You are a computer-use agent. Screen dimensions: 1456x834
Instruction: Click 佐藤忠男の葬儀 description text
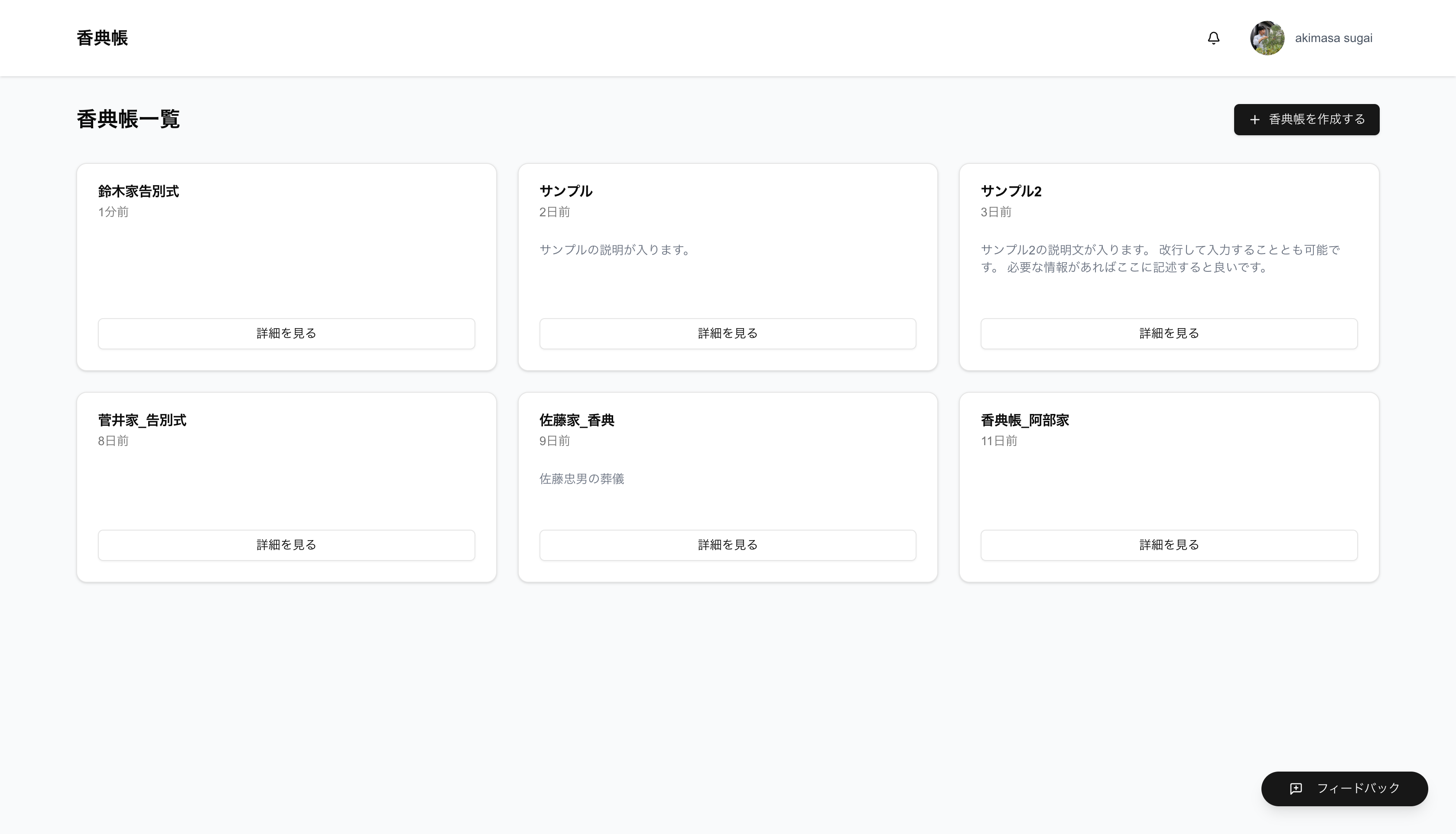tap(581, 479)
